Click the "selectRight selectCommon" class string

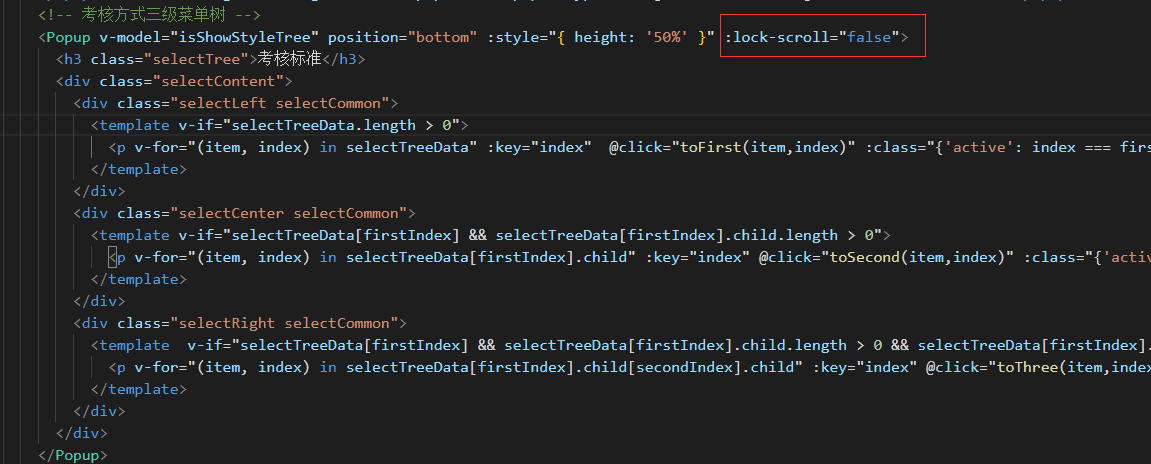coord(290,323)
